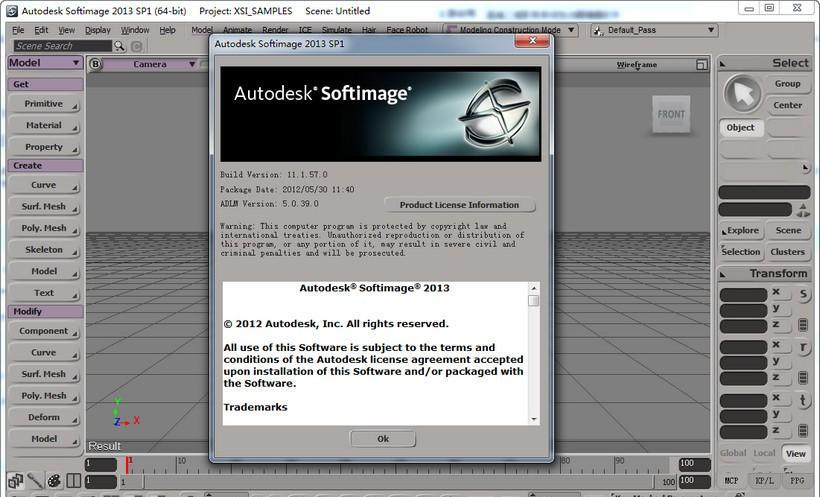This screenshot has width=820, height=497.
Task: Click the rotation axes lock icon
Action: (803, 378)
